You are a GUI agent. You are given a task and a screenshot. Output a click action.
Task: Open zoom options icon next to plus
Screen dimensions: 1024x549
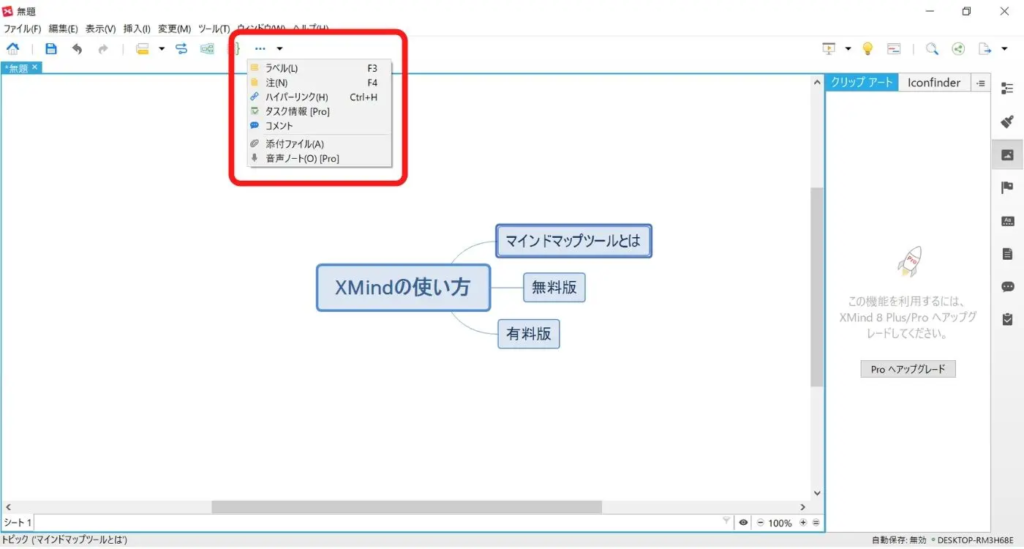pyautogui.click(x=816, y=522)
